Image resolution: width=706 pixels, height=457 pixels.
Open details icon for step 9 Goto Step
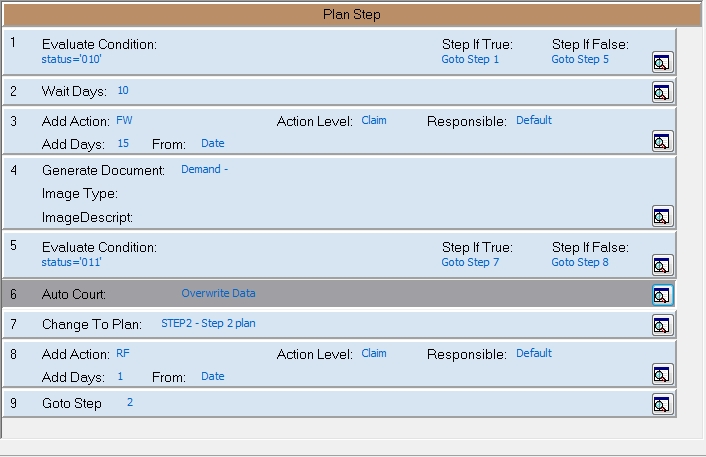click(x=661, y=404)
